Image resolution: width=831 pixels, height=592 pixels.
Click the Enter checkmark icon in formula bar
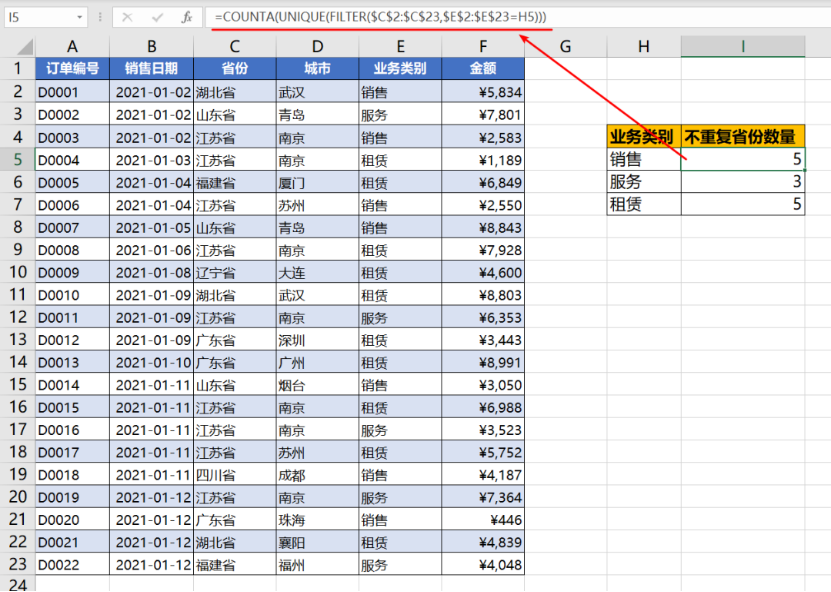point(157,17)
